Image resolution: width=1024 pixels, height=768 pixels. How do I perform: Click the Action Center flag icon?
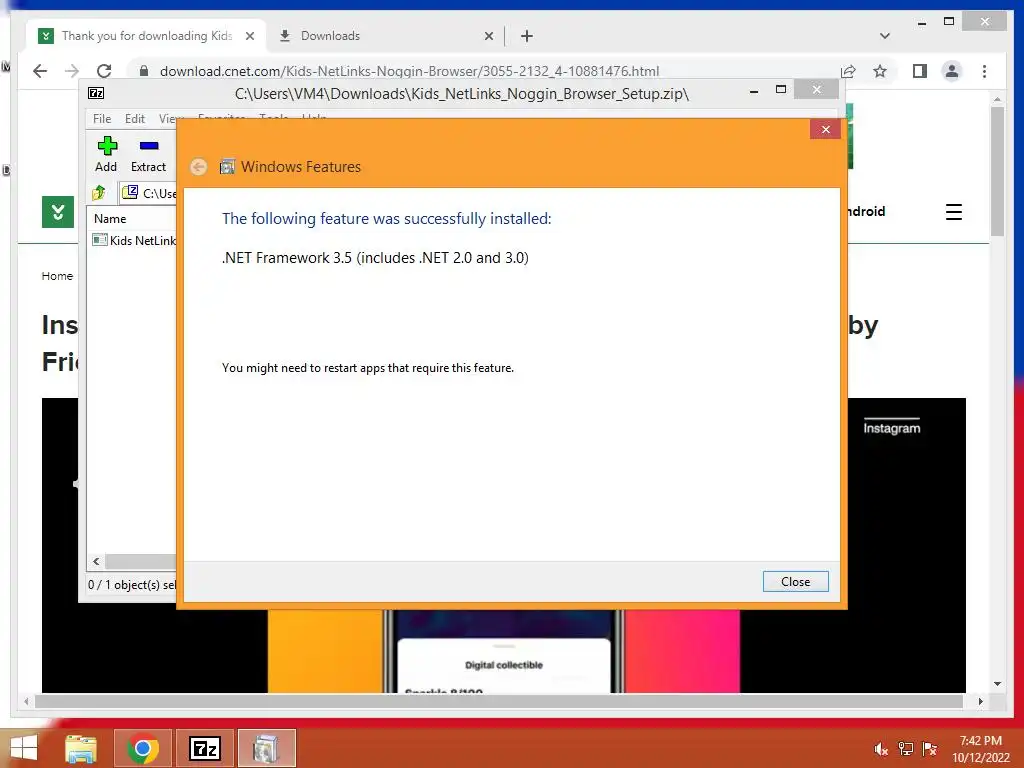point(929,749)
